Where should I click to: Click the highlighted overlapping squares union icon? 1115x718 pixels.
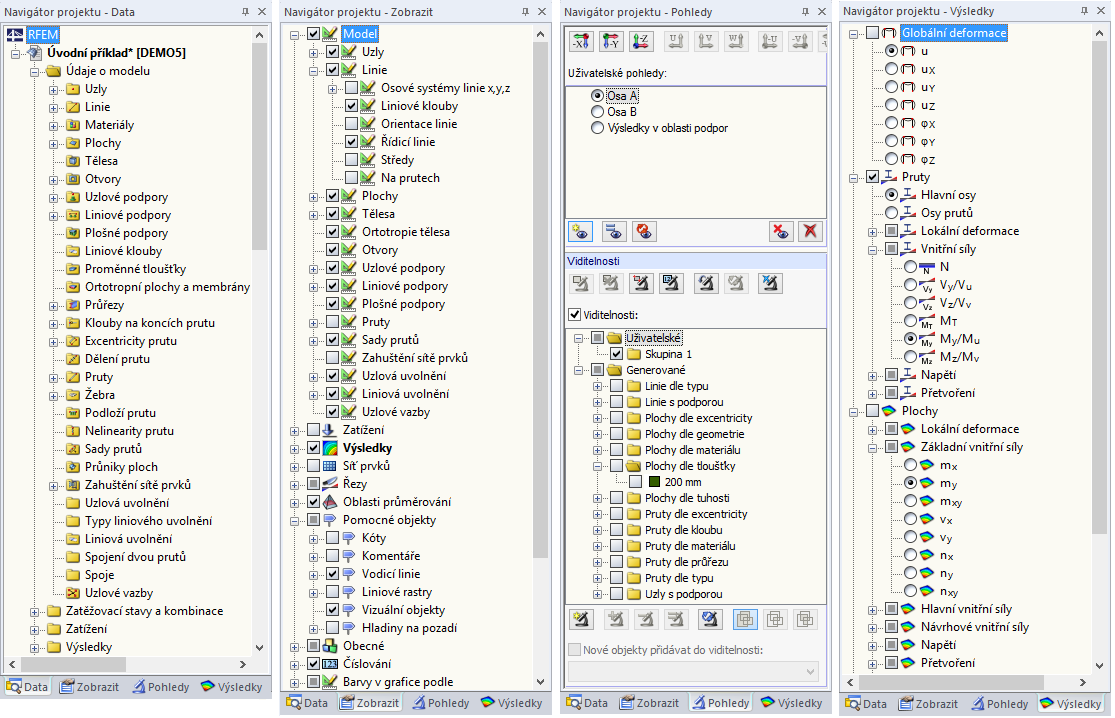(745, 619)
